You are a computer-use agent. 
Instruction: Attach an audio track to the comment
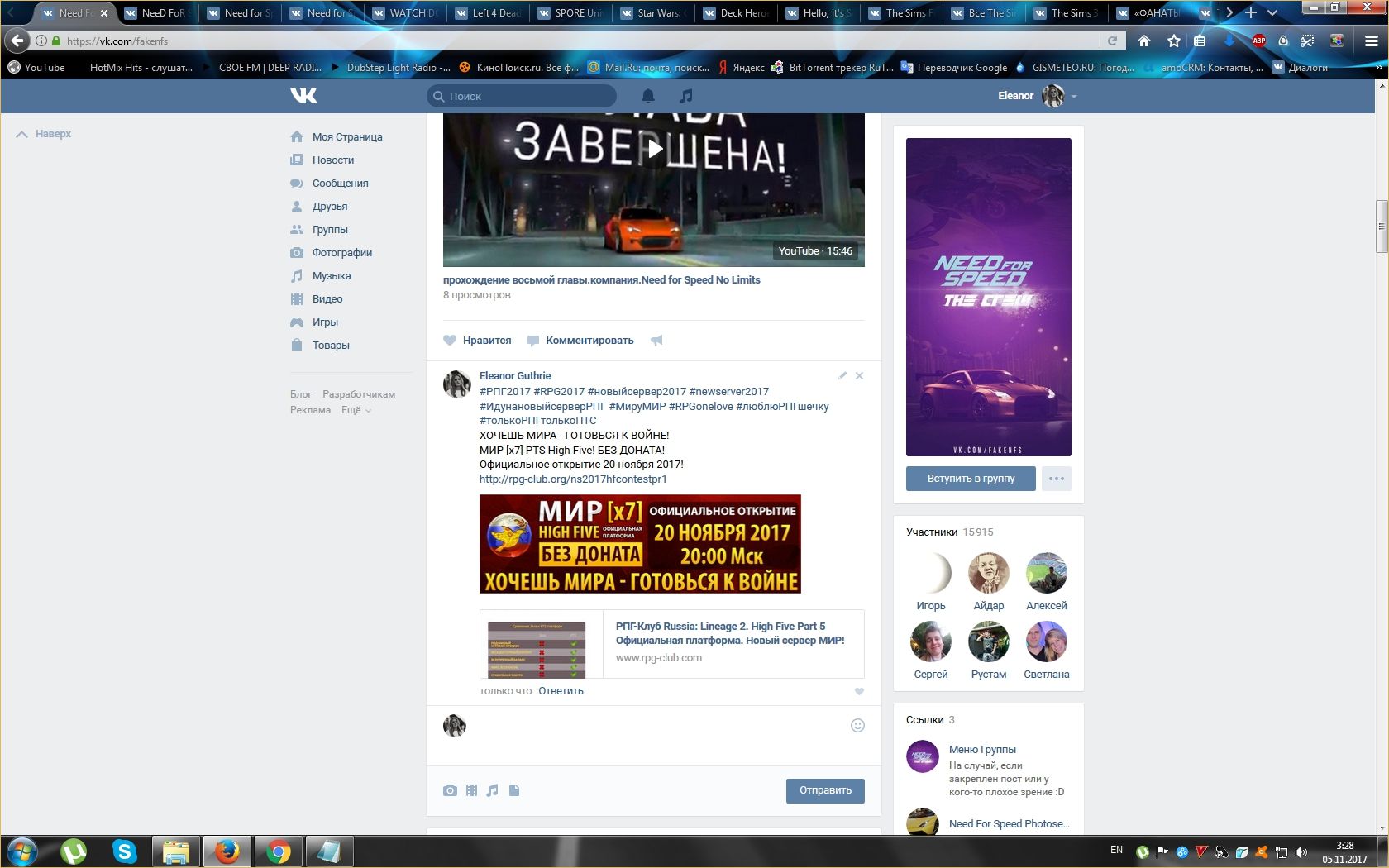(492, 790)
